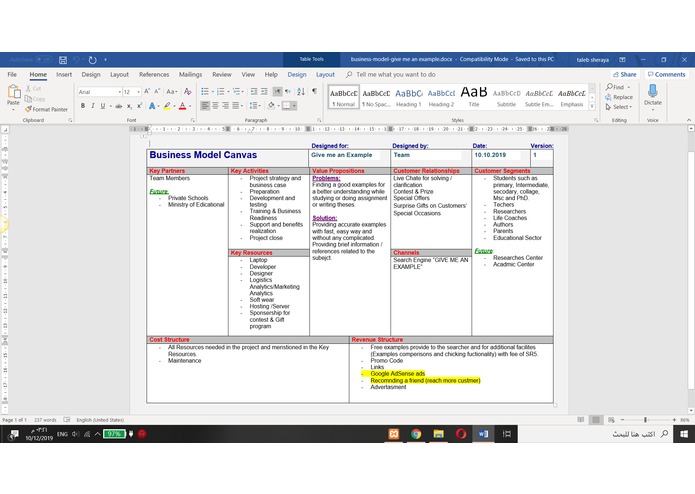
Task: Click the Center alignment icon
Action: [215, 106]
